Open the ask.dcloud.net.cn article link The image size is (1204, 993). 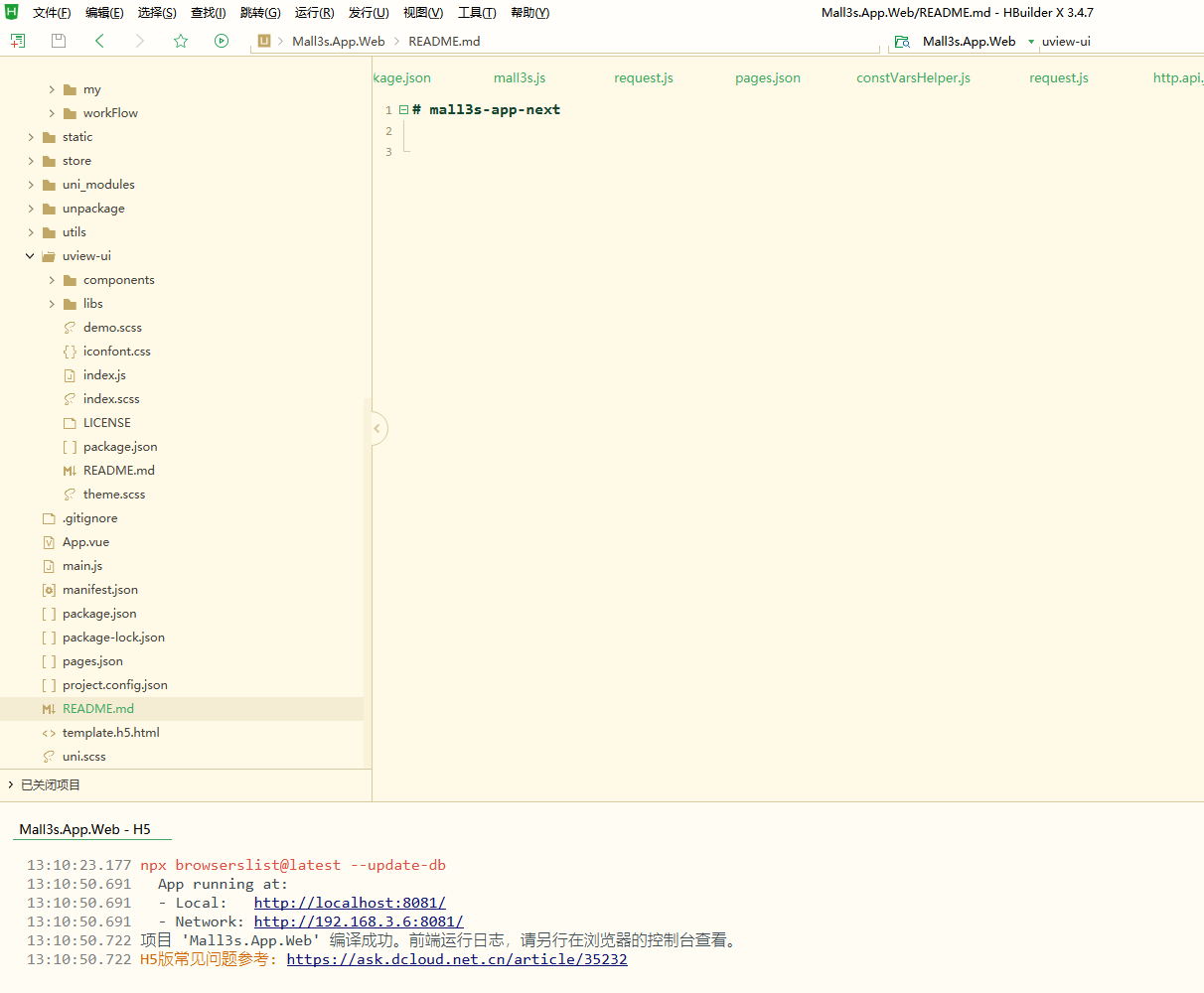pyautogui.click(x=457, y=959)
